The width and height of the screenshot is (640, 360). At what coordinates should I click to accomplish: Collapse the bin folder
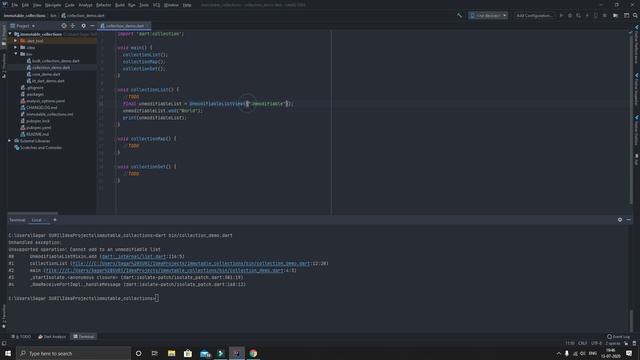16,54
